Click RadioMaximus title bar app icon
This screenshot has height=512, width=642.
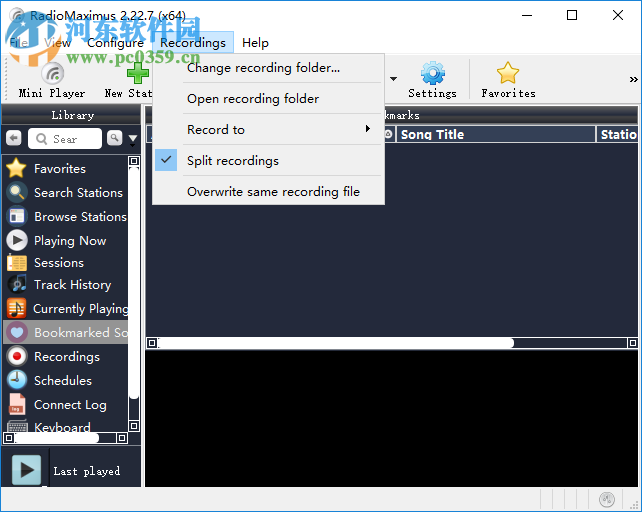coord(17,16)
